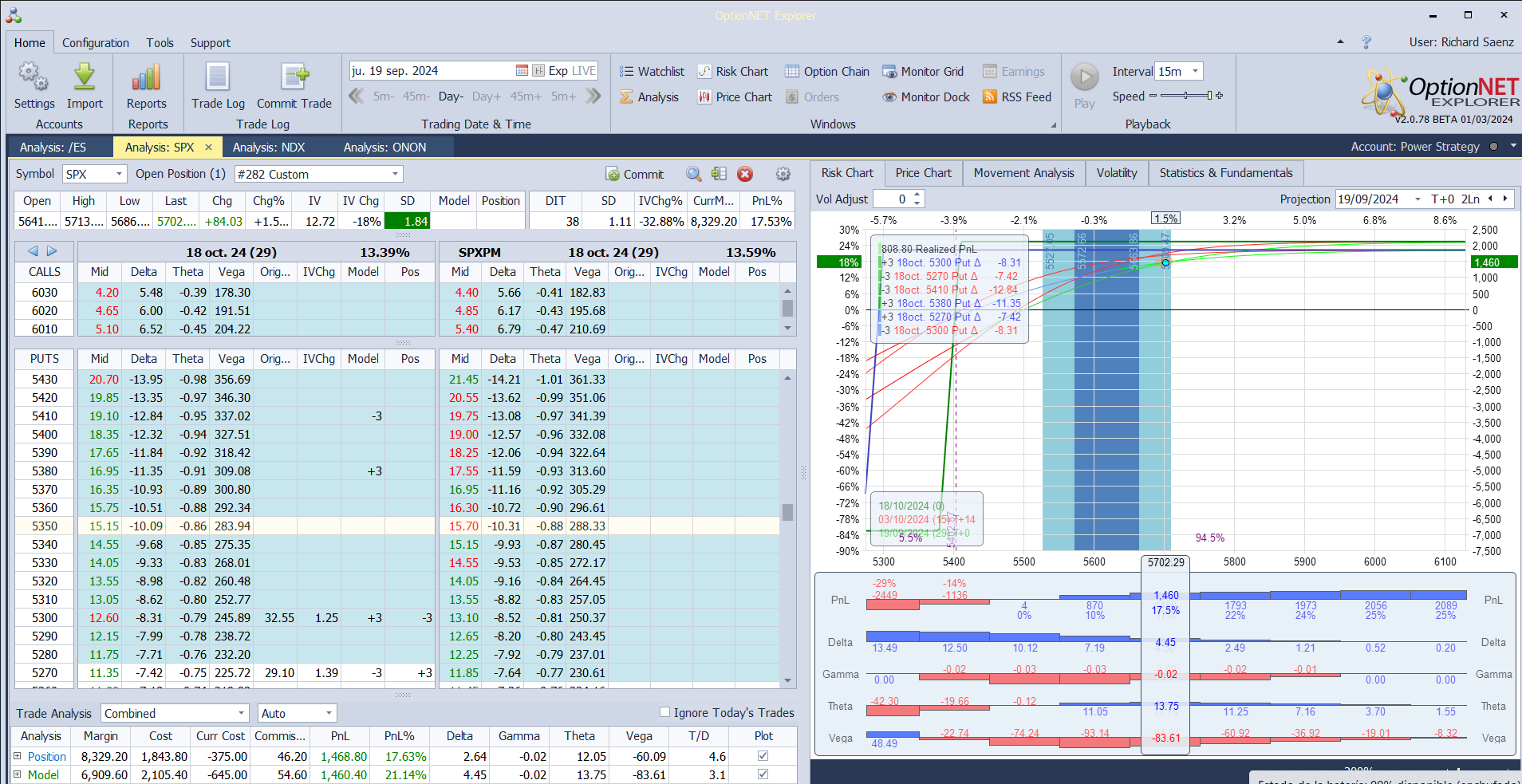Image resolution: width=1522 pixels, height=784 pixels.
Task: Adjust the playback Speed slider
Action: [x=1186, y=96]
